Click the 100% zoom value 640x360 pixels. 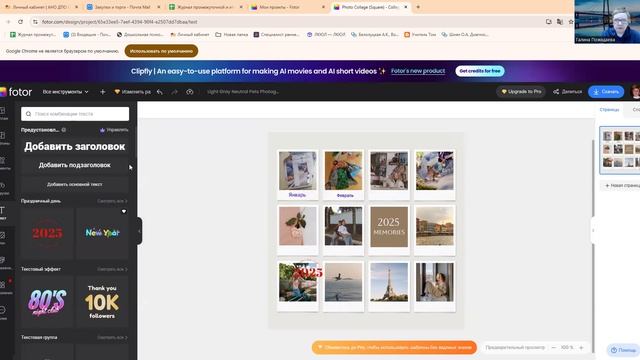pyautogui.click(x=567, y=348)
